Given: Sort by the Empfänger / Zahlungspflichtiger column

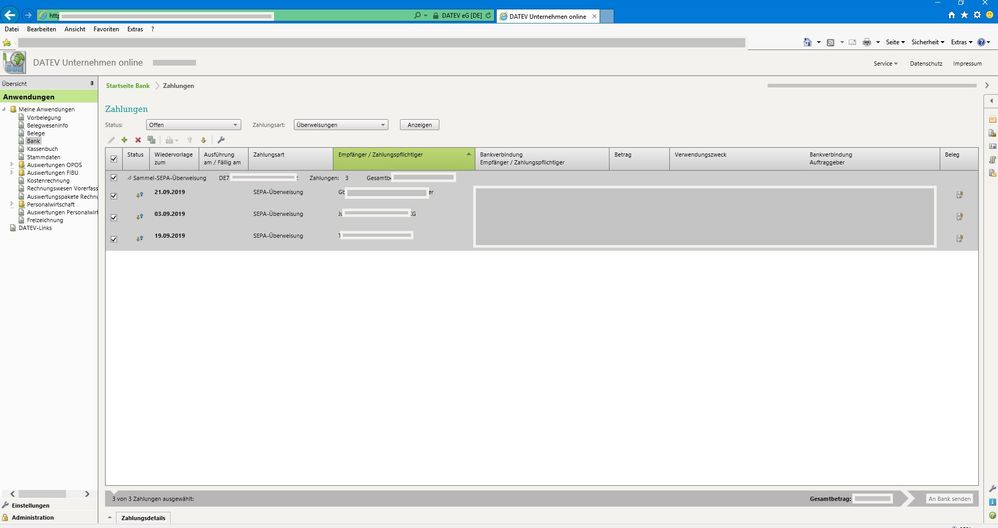Looking at the screenshot, I should pos(404,158).
